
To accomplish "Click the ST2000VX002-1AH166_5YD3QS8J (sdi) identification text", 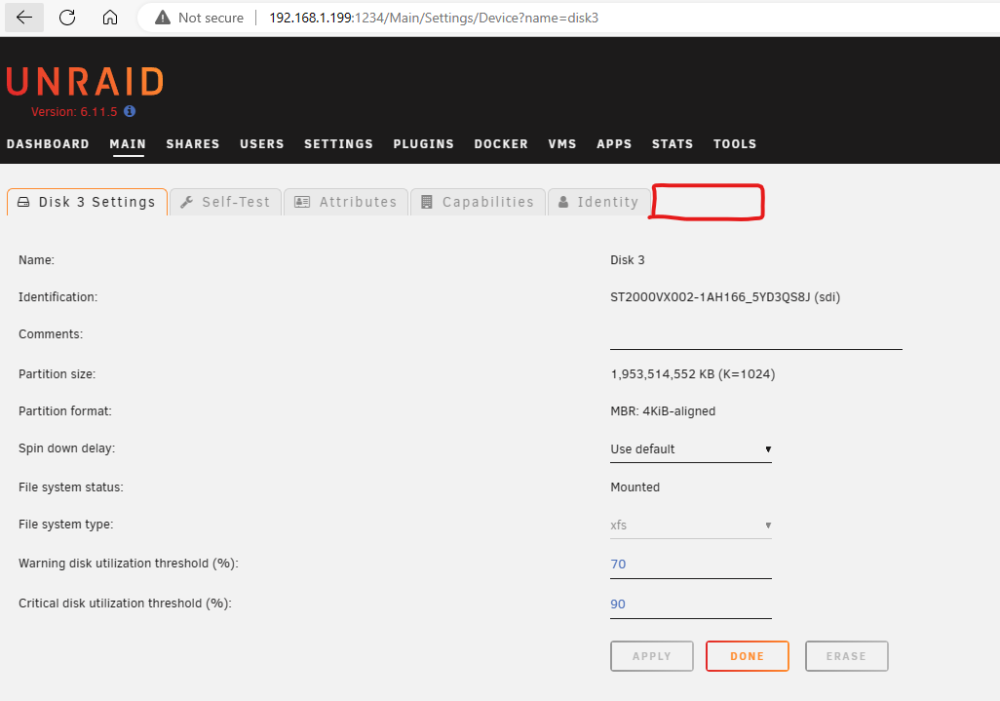I will [725, 297].
